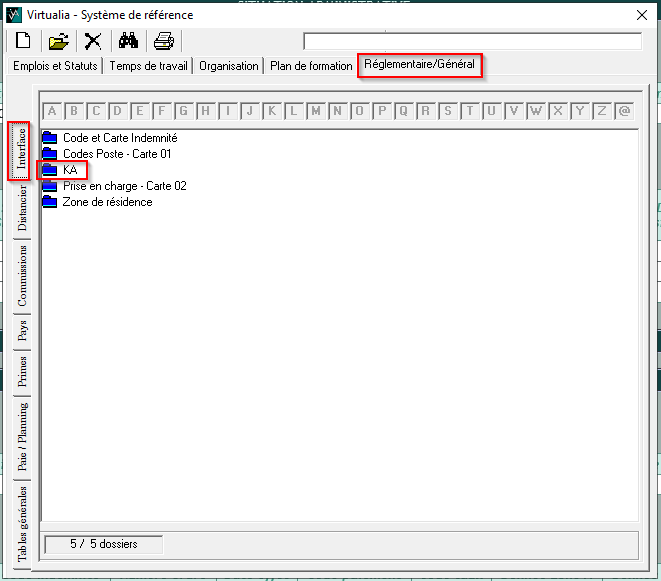Filter list by letter A button
The width and height of the screenshot is (661, 581).
(x=53, y=111)
